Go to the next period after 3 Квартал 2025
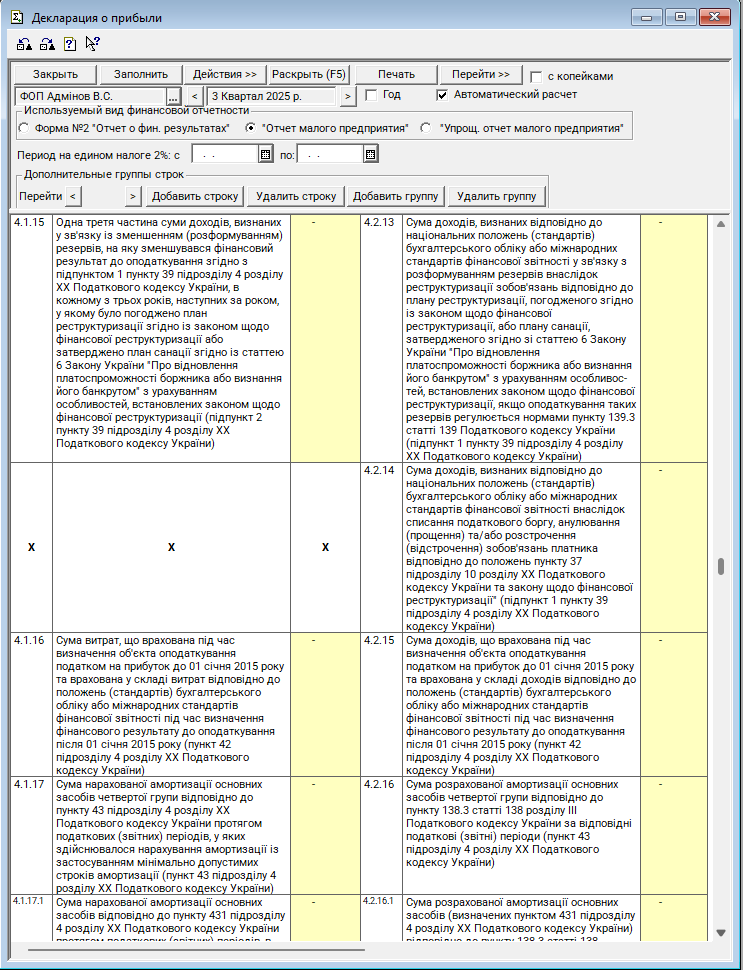The width and height of the screenshot is (743, 970). tap(347, 96)
